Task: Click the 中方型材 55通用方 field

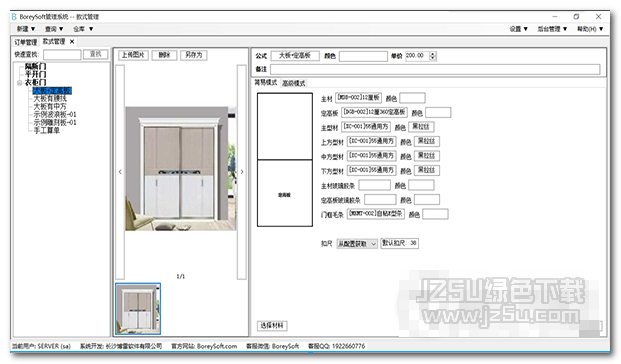Action: 371,156
